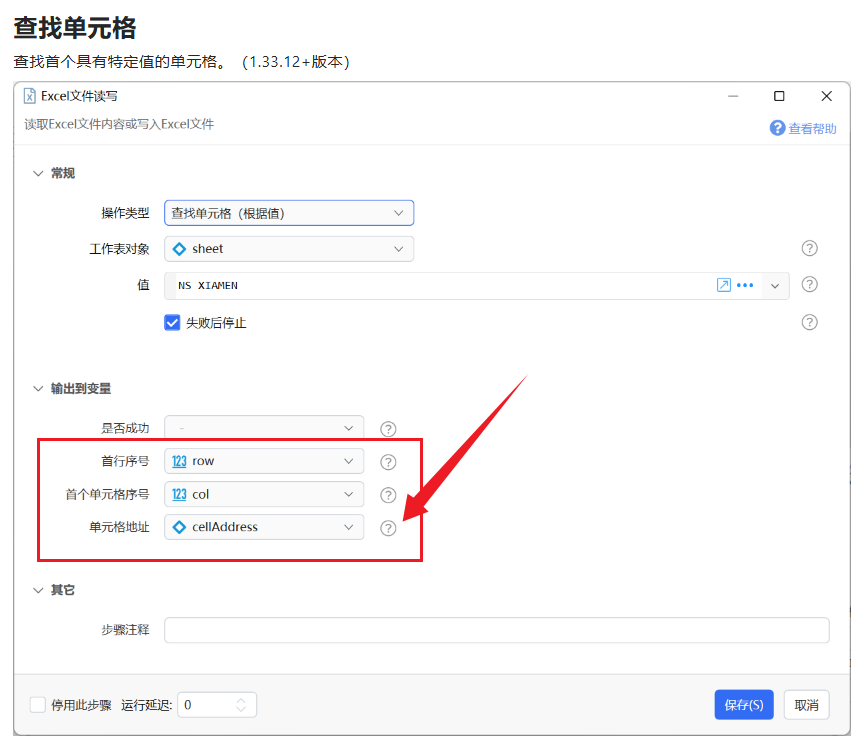Click the 保存(S) button
868x741 pixels.
click(x=744, y=705)
